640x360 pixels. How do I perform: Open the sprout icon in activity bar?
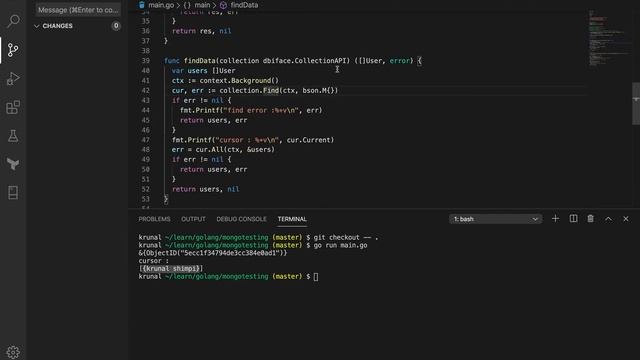coord(13,164)
